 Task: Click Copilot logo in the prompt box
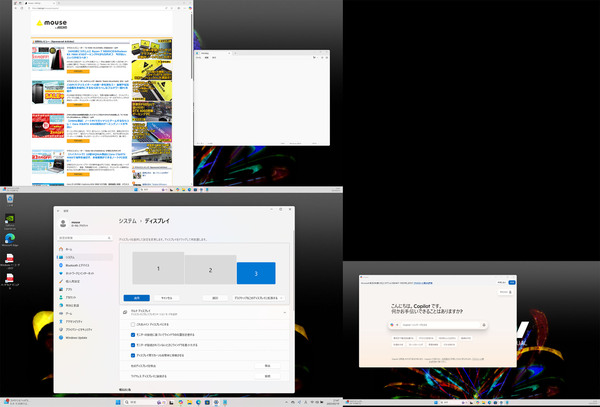click(x=392, y=325)
